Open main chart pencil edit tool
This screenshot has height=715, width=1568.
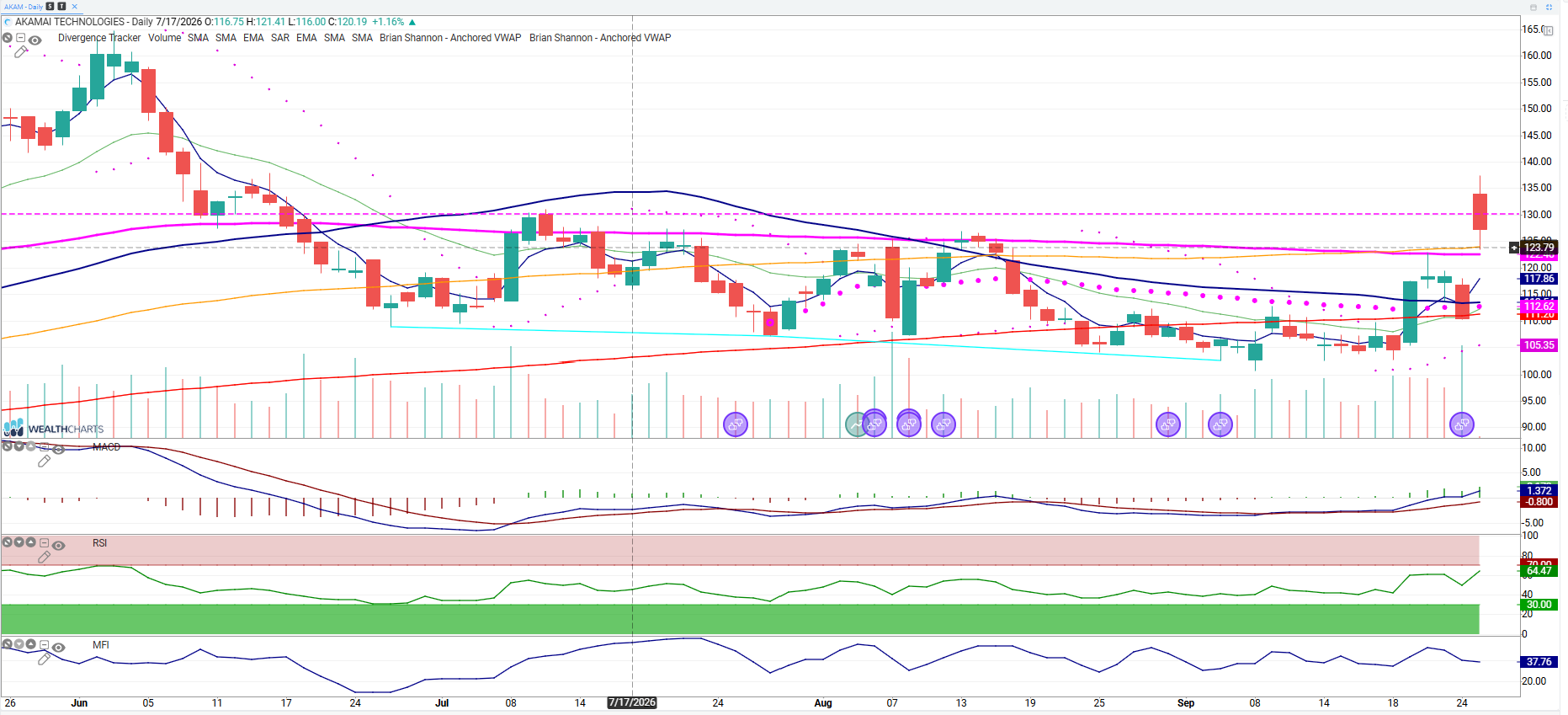(20, 52)
